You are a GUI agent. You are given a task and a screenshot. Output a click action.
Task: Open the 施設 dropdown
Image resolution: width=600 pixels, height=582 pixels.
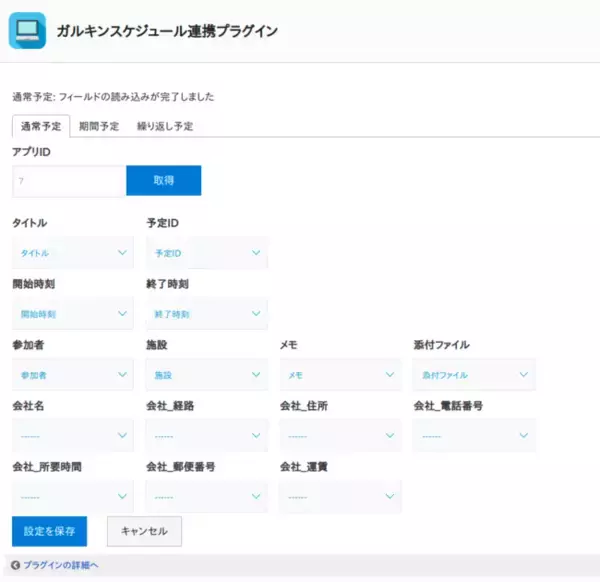[x=207, y=375]
